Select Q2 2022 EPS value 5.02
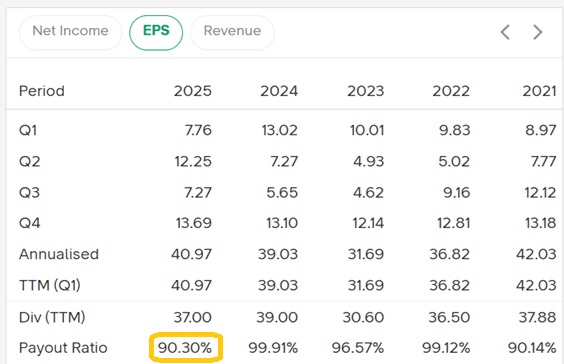Screen dimensions: 564x364 tap(454, 161)
